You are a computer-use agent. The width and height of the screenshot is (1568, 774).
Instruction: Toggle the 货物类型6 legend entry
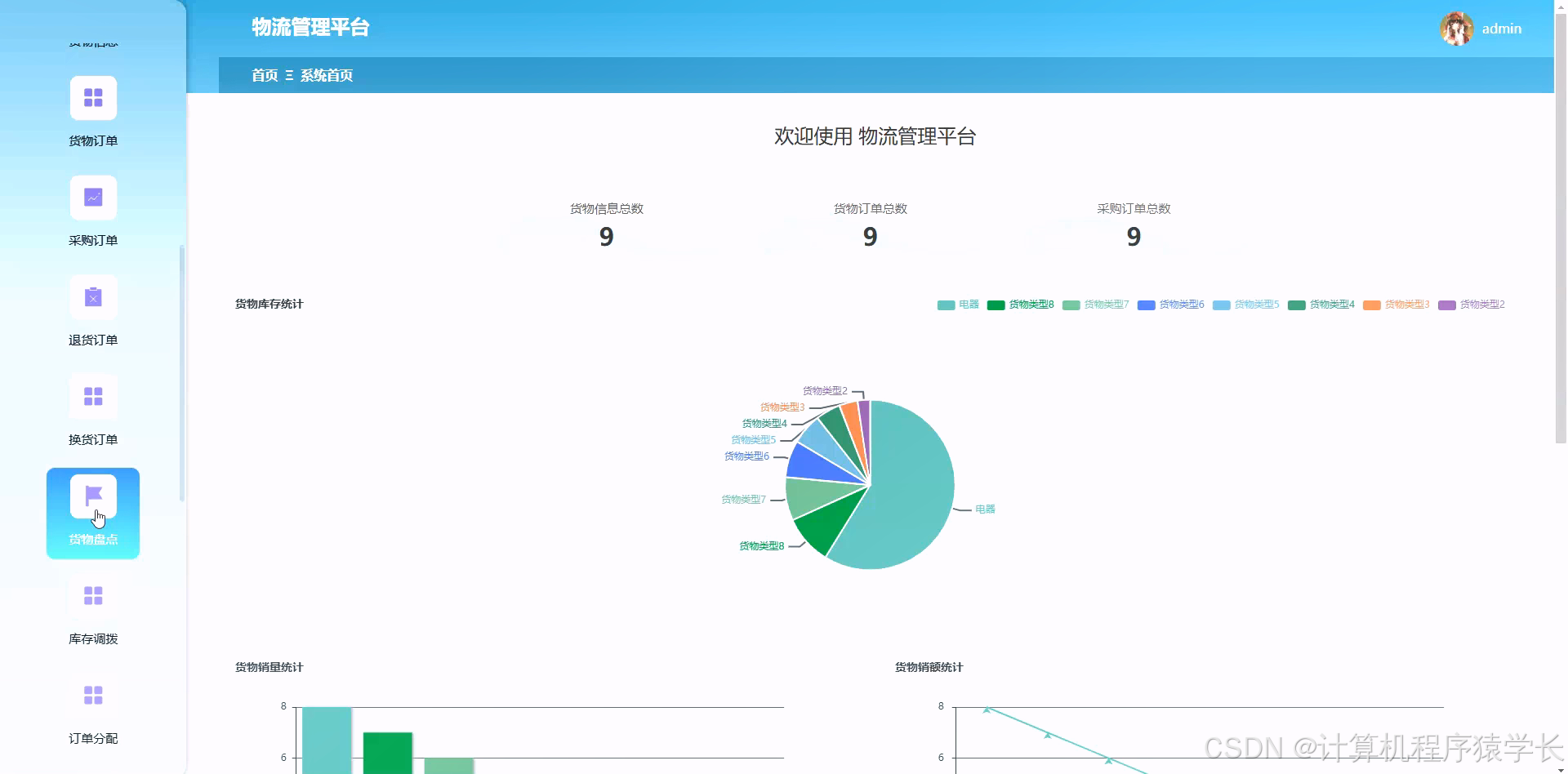(1171, 305)
